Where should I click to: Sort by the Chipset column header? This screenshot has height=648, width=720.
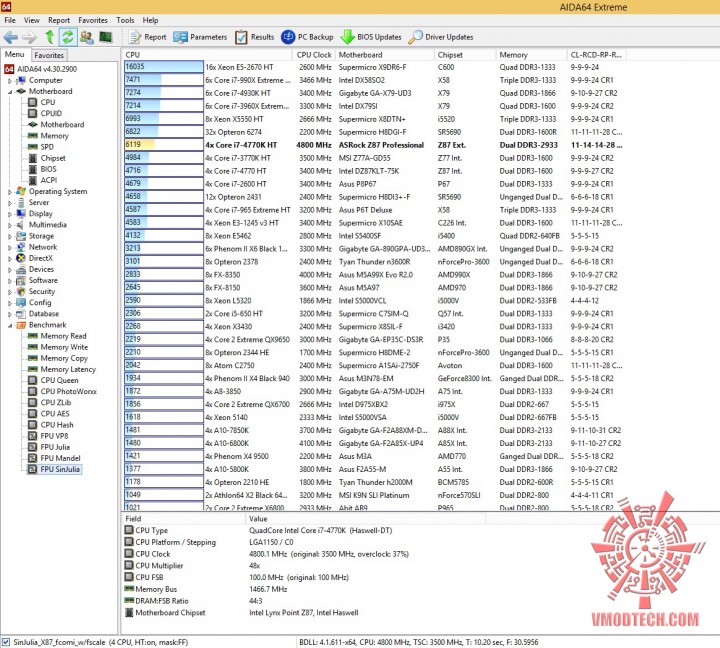click(465, 55)
